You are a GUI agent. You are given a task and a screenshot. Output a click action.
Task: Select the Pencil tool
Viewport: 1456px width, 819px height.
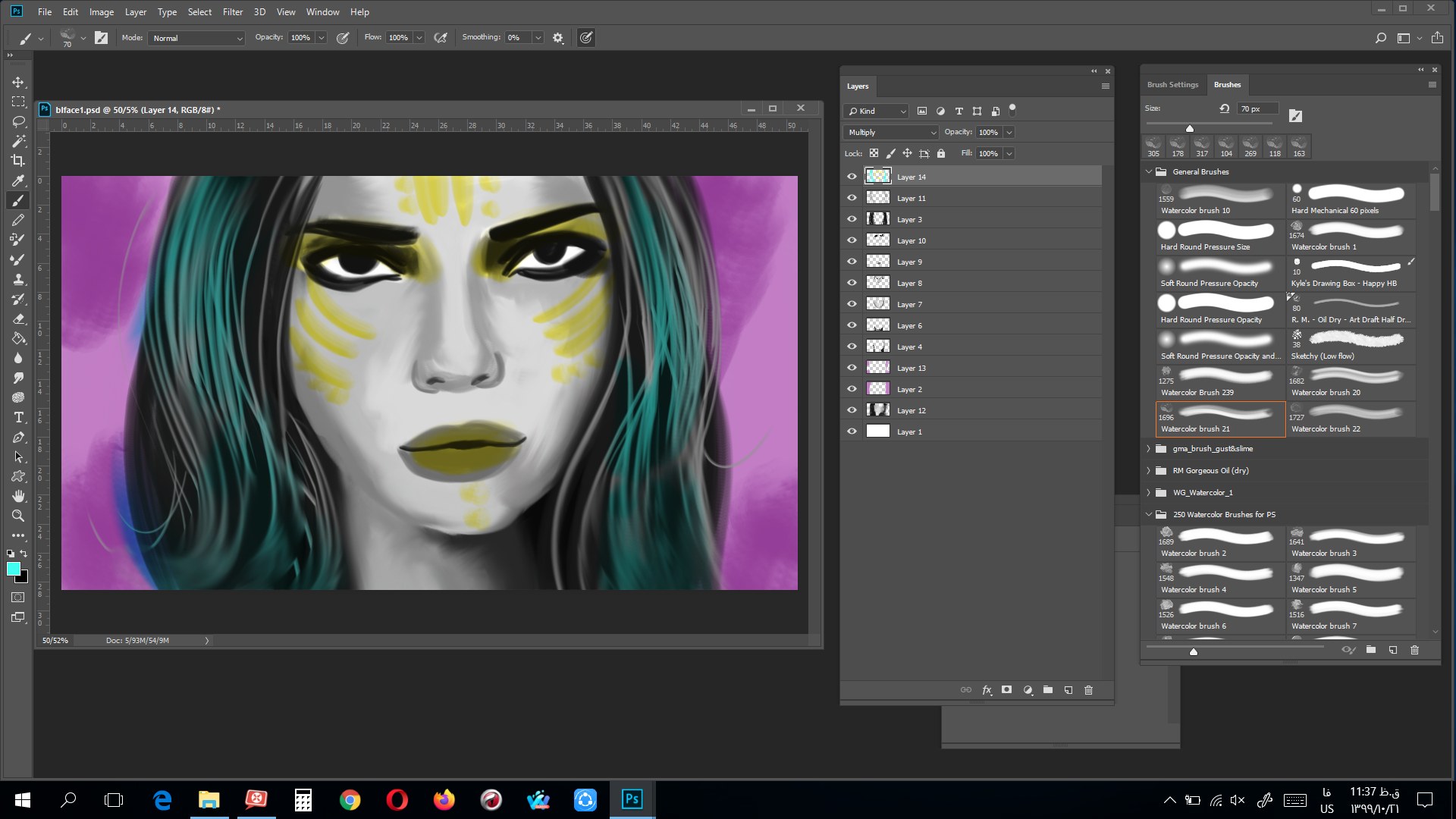[18, 220]
